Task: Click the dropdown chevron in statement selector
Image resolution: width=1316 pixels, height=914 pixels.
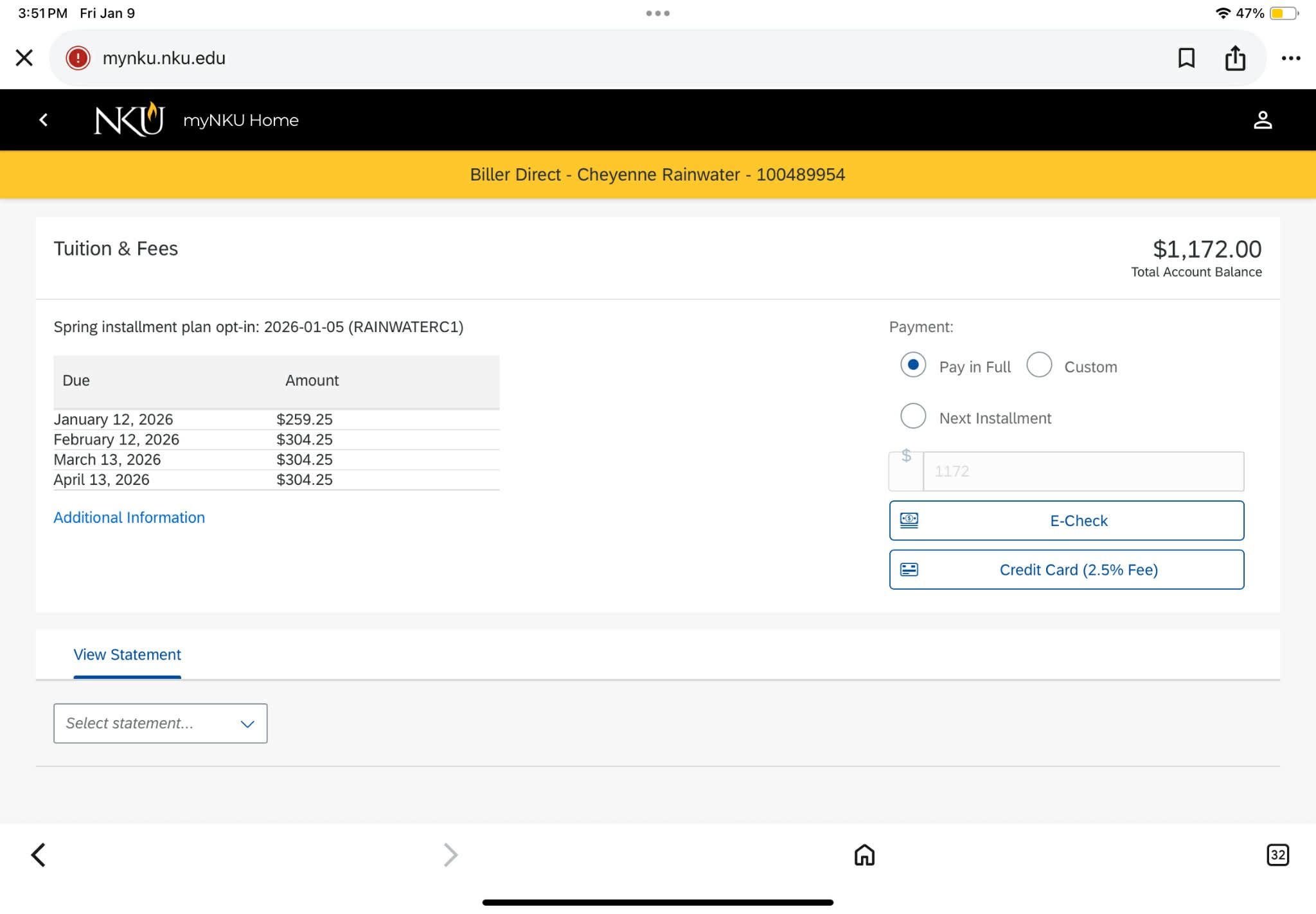Action: point(247,724)
